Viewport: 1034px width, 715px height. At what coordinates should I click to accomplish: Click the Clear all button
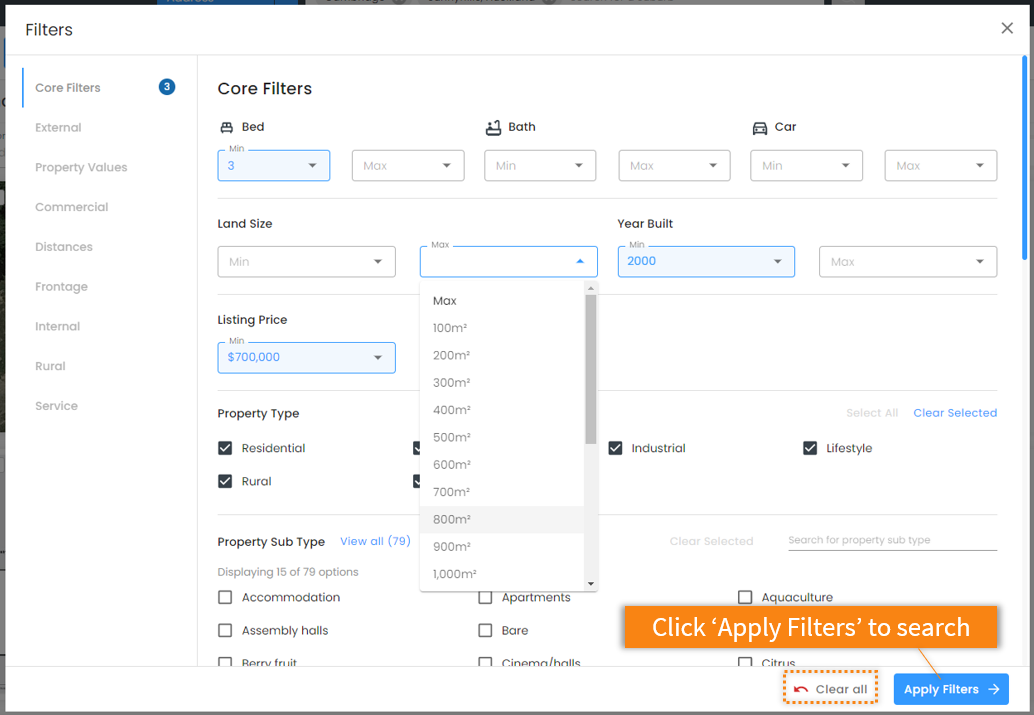(x=830, y=689)
